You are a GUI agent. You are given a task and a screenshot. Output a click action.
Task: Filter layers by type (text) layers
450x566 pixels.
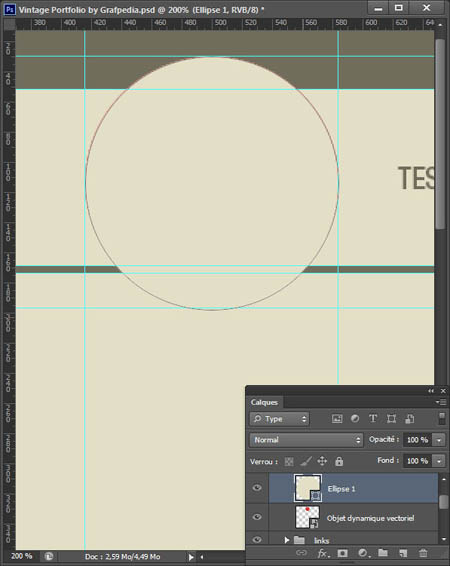tap(373, 419)
